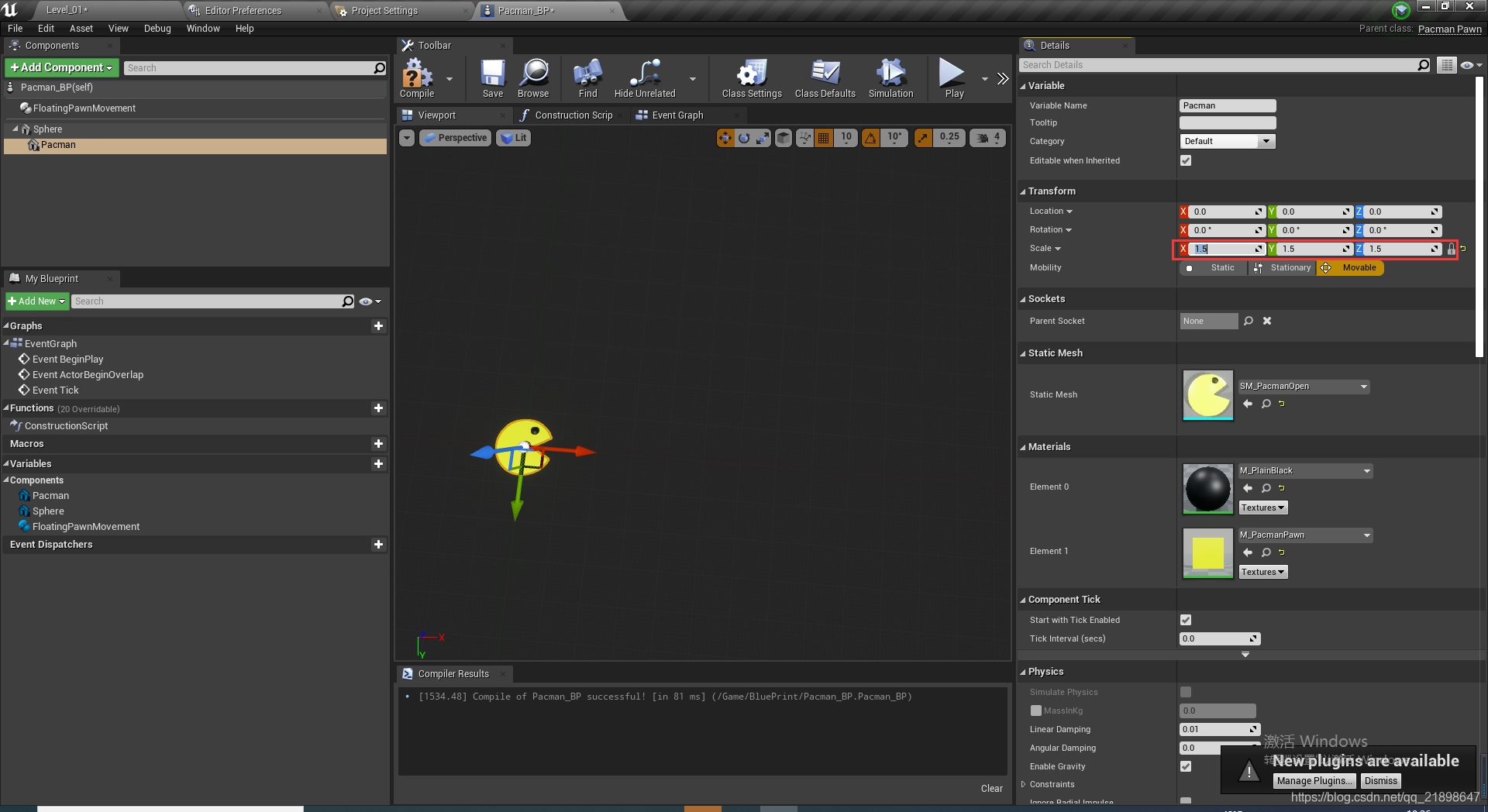Click the SM_PacmanOpen mesh thumbnail
This screenshot has width=1488, height=812.
point(1207,395)
